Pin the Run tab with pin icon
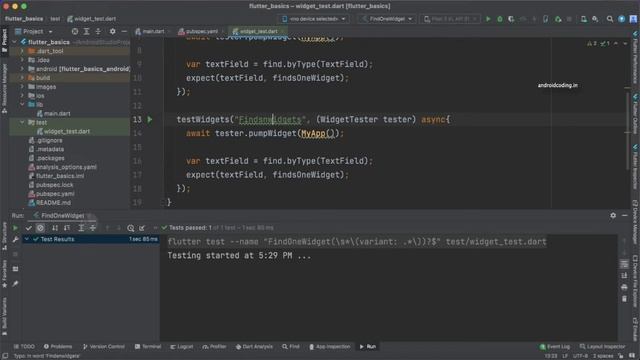 (x=15, y=283)
